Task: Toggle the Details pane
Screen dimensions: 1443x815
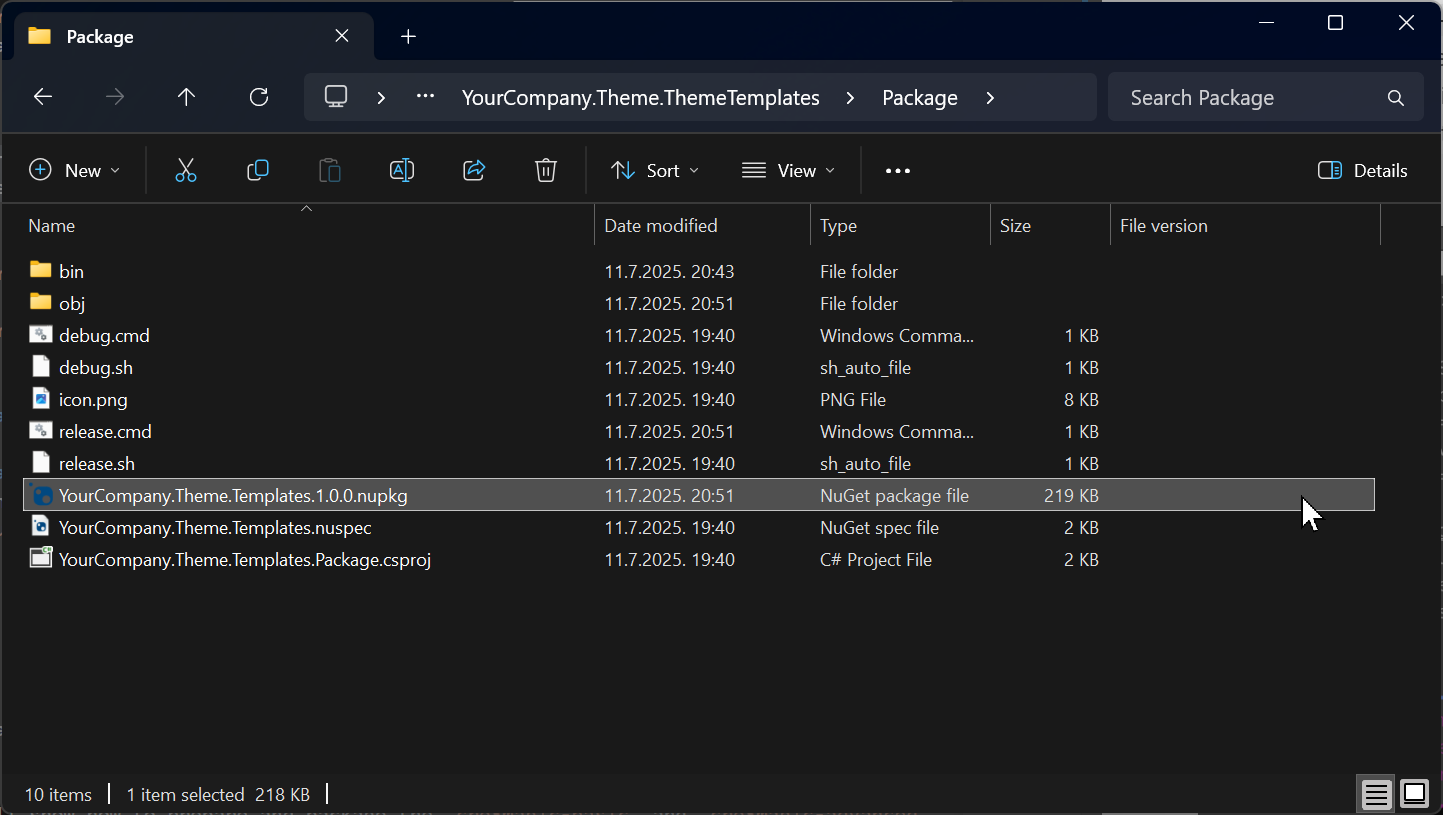Action: point(1362,171)
